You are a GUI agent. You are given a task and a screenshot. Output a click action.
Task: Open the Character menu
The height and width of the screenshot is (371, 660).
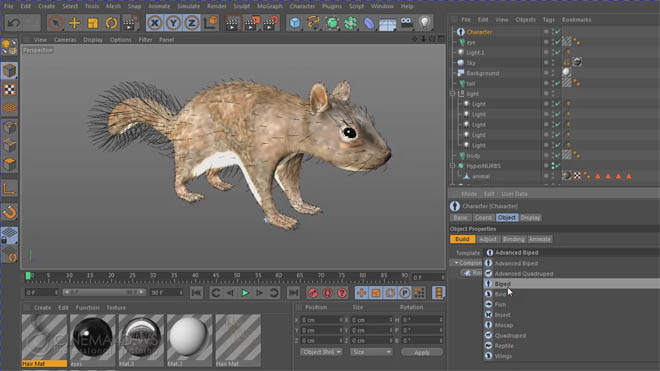[x=302, y=6]
